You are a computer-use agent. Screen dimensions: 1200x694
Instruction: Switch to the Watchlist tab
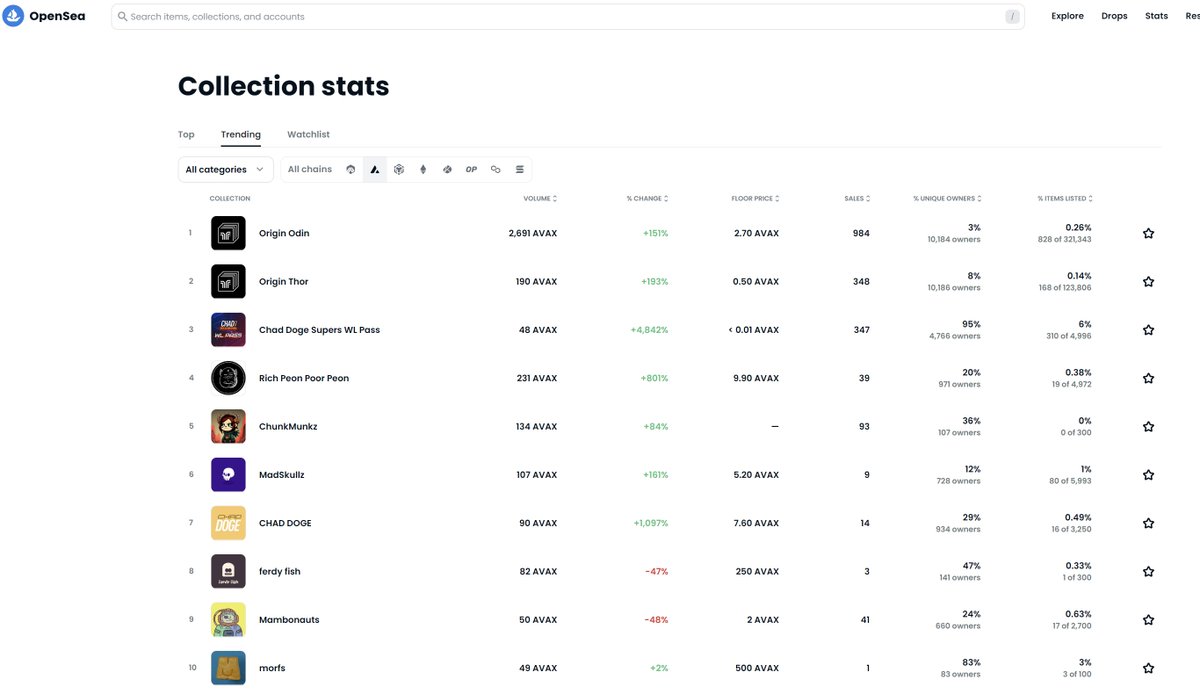[x=308, y=134]
